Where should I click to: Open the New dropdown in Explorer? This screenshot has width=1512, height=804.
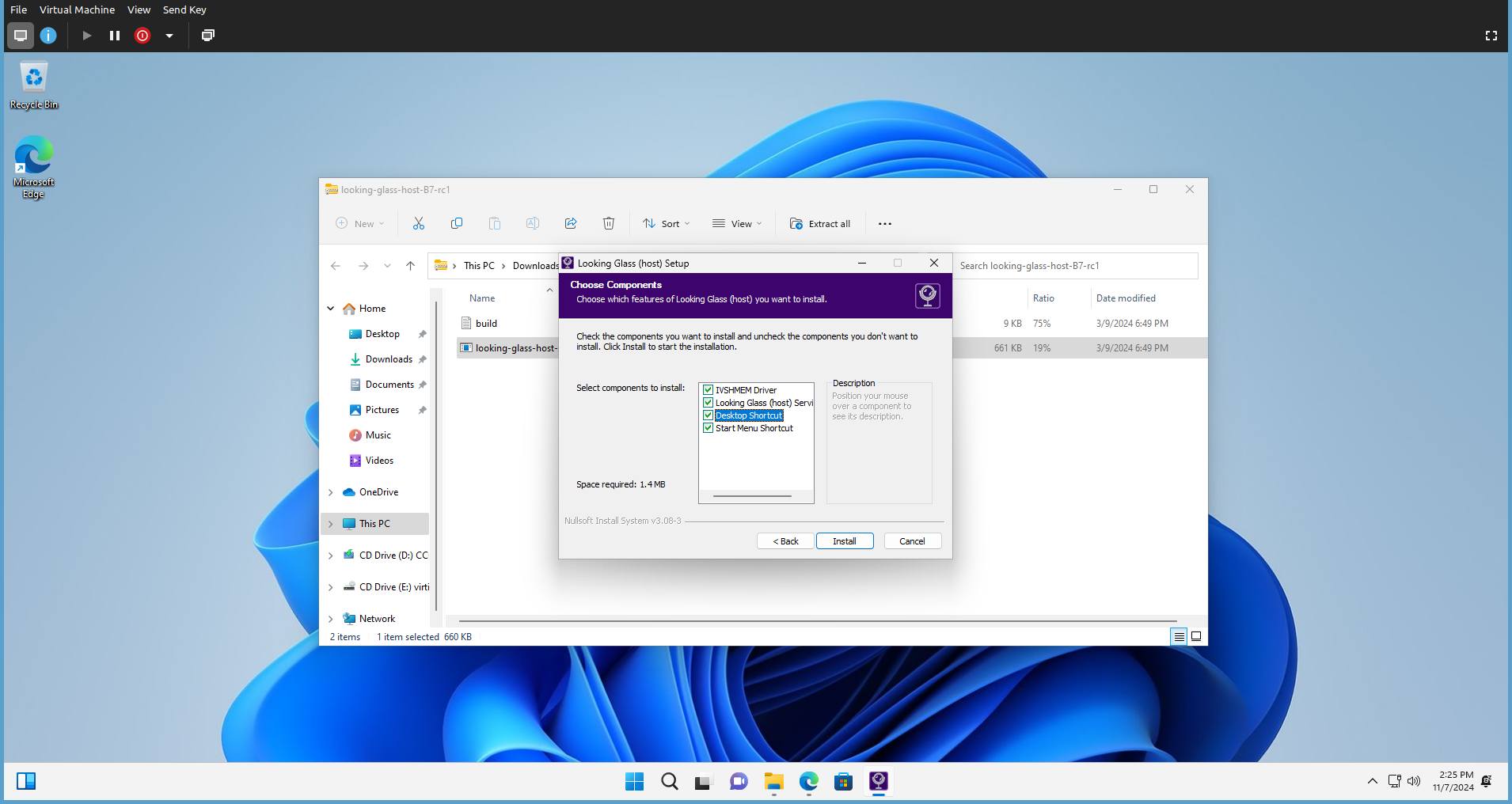tap(360, 224)
